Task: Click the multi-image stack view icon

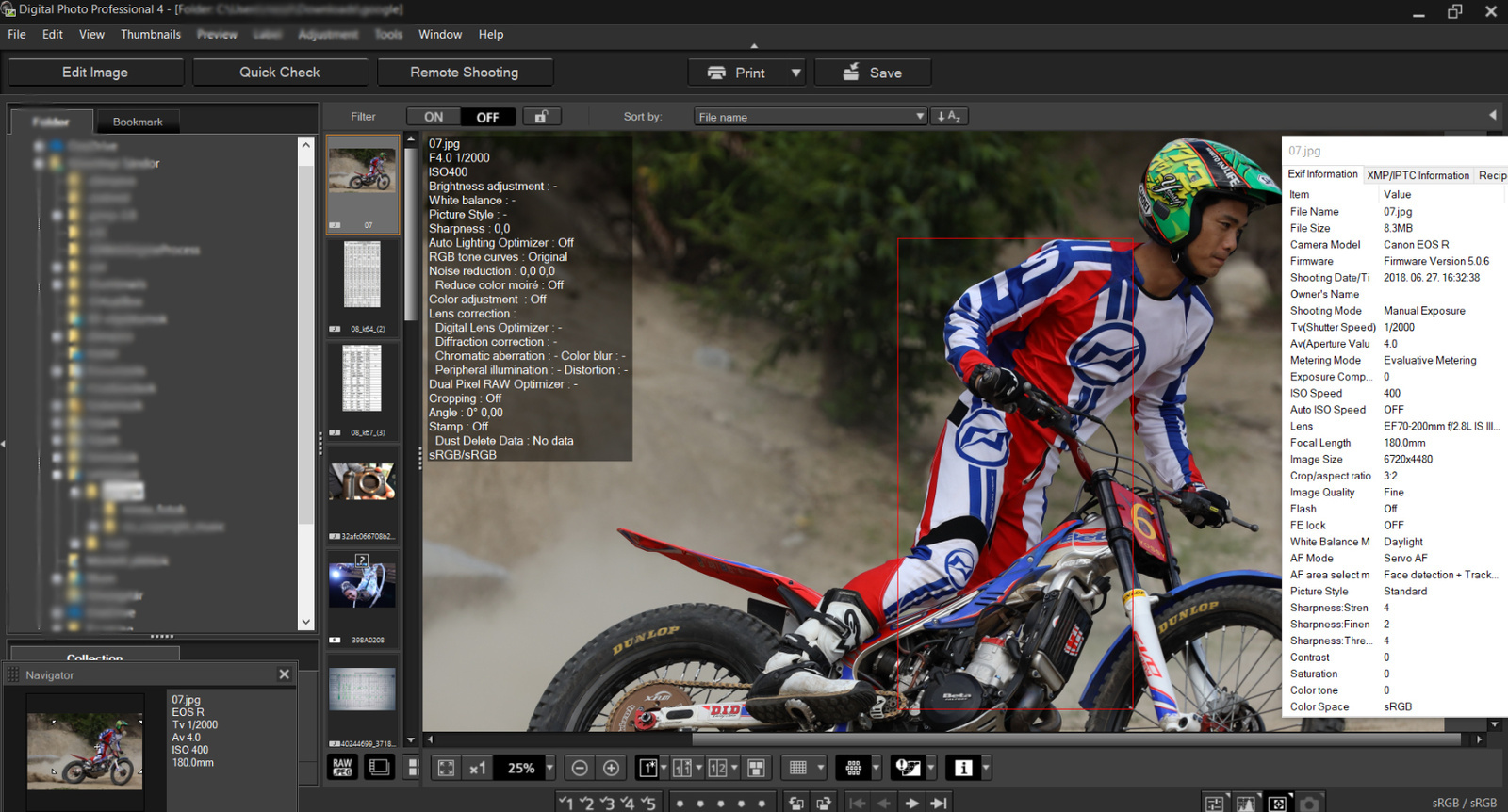Action: 379,768
